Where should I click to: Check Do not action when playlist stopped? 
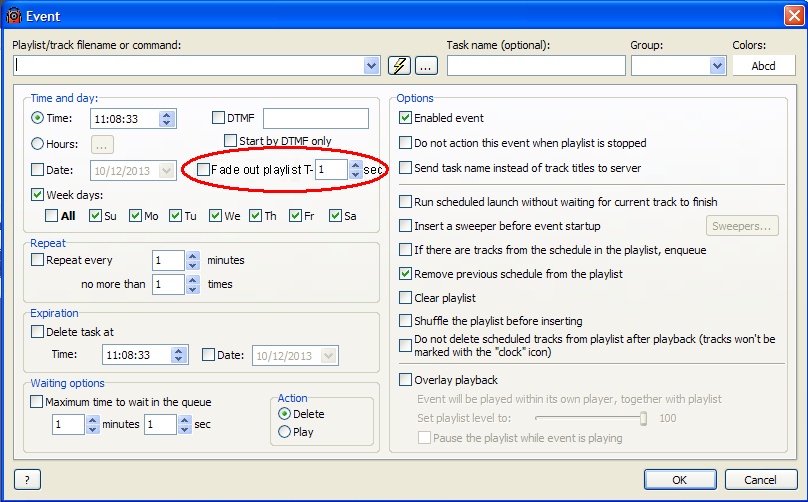tap(406, 142)
